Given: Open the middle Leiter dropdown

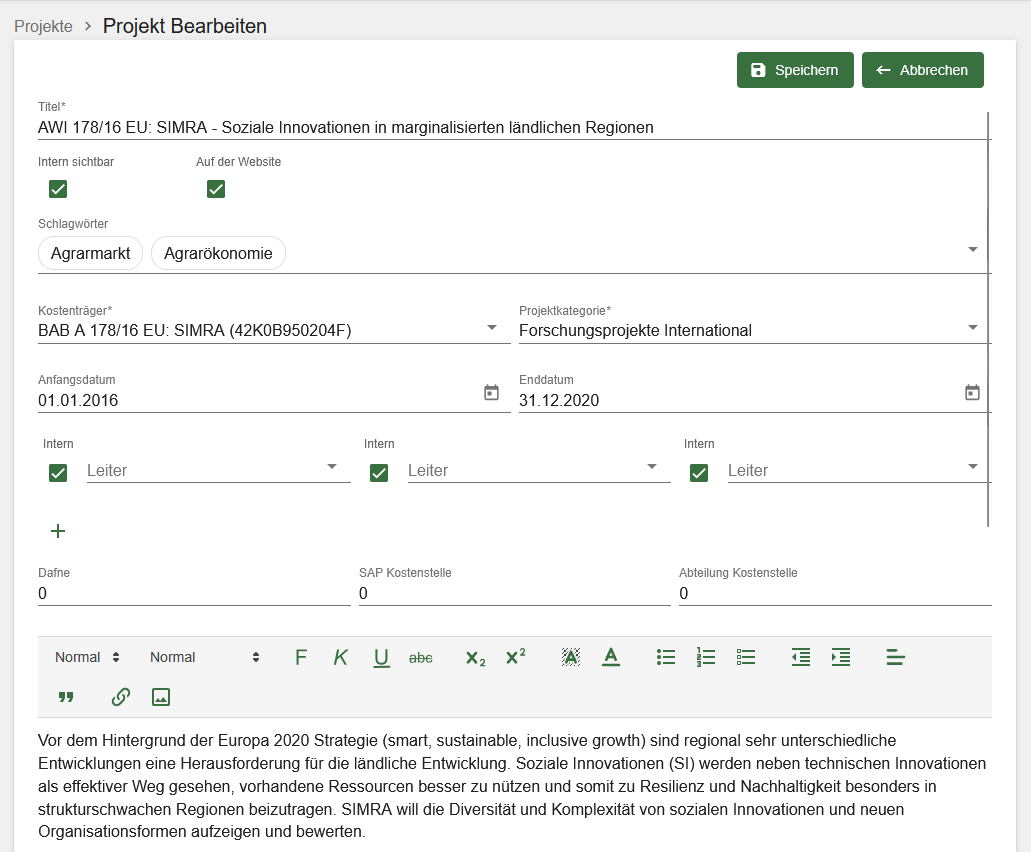Looking at the screenshot, I should [x=539, y=470].
